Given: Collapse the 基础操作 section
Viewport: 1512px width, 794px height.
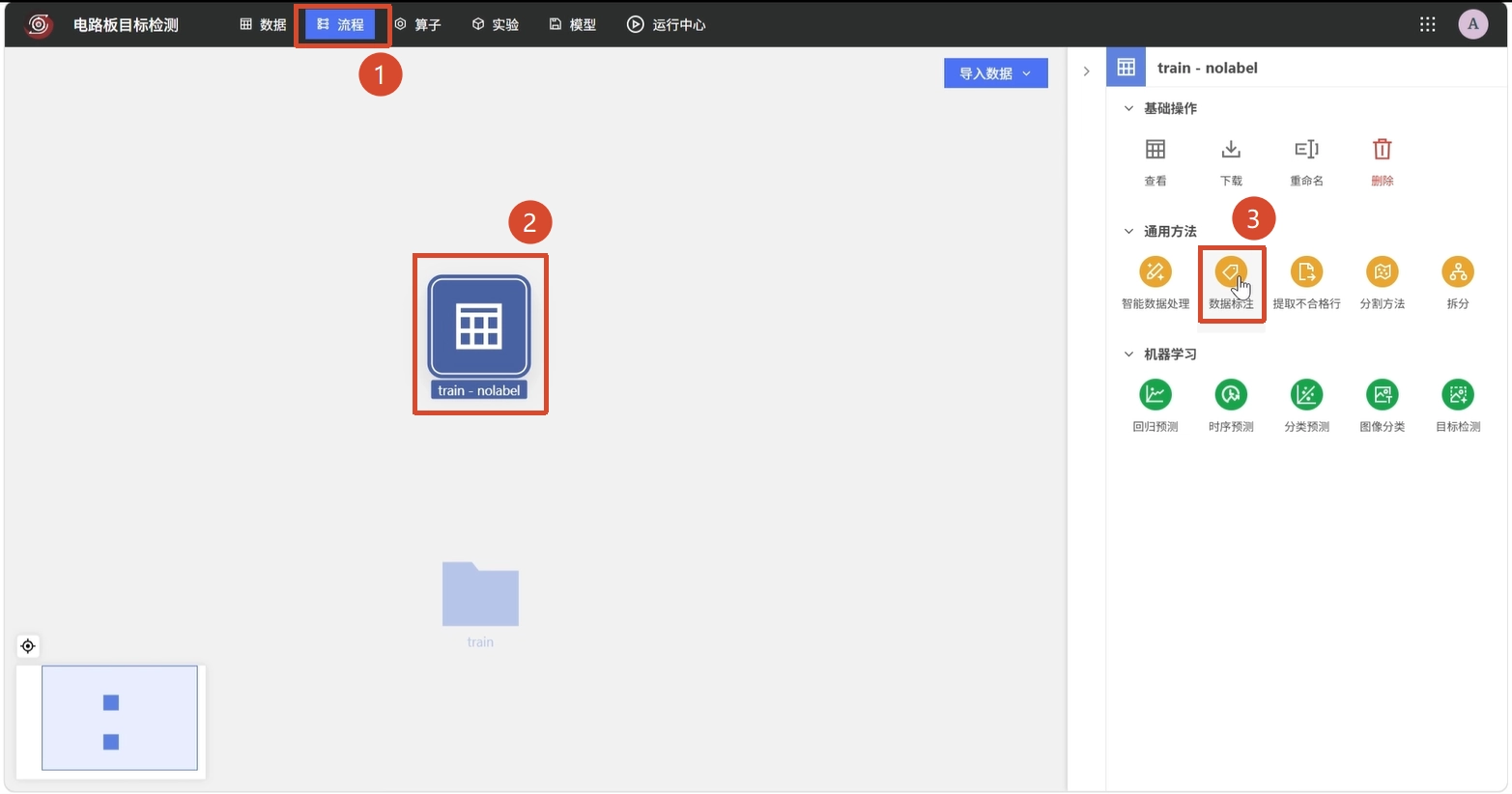Looking at the screenshot, I should pyautogui.click(x=1128, y=108).
